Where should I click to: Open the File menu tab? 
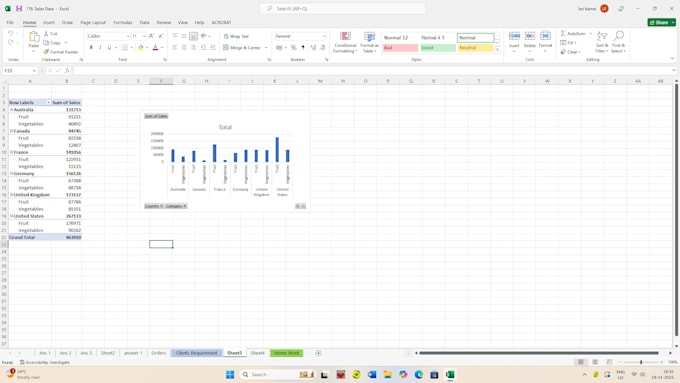[10, 22]
